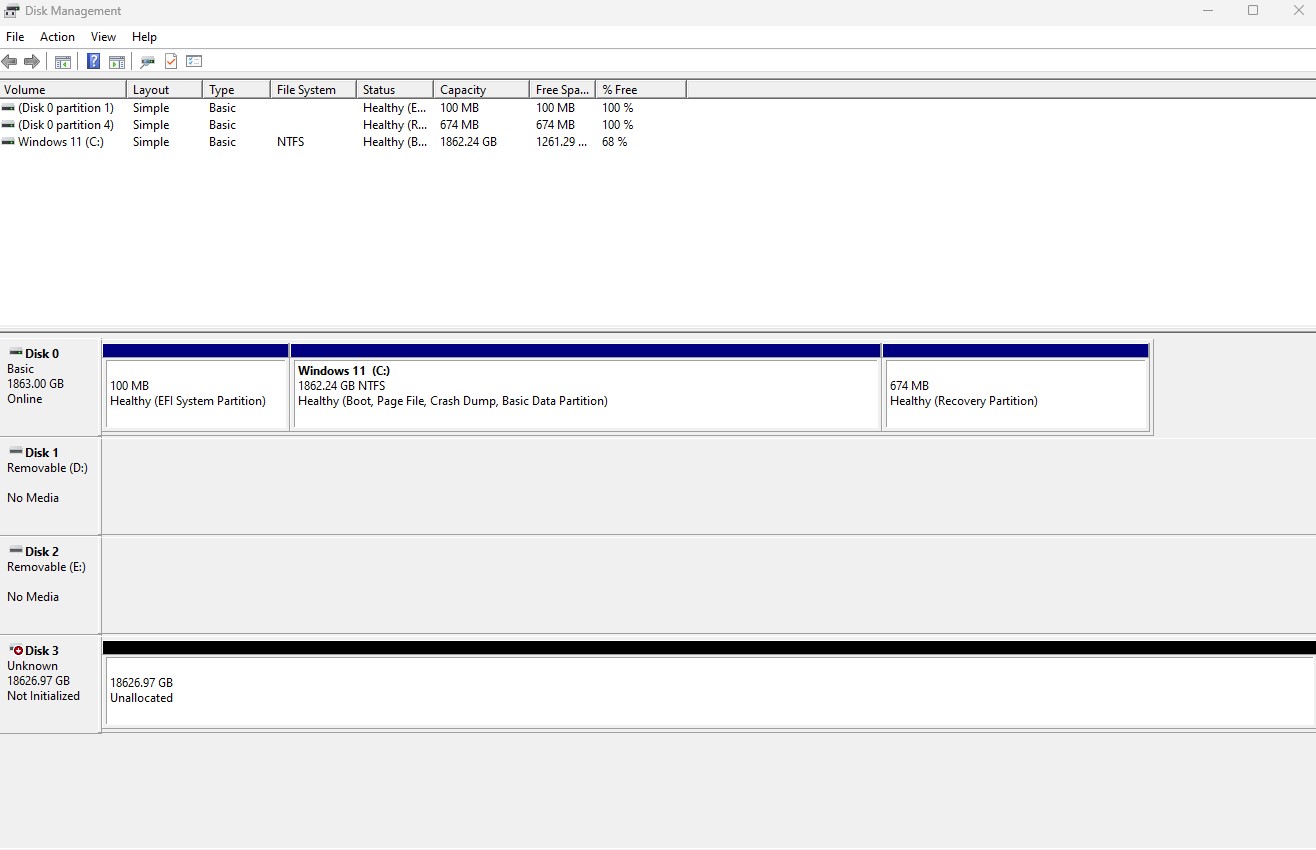Select the Windows 11 (C:) partition block

coord(585,394)
